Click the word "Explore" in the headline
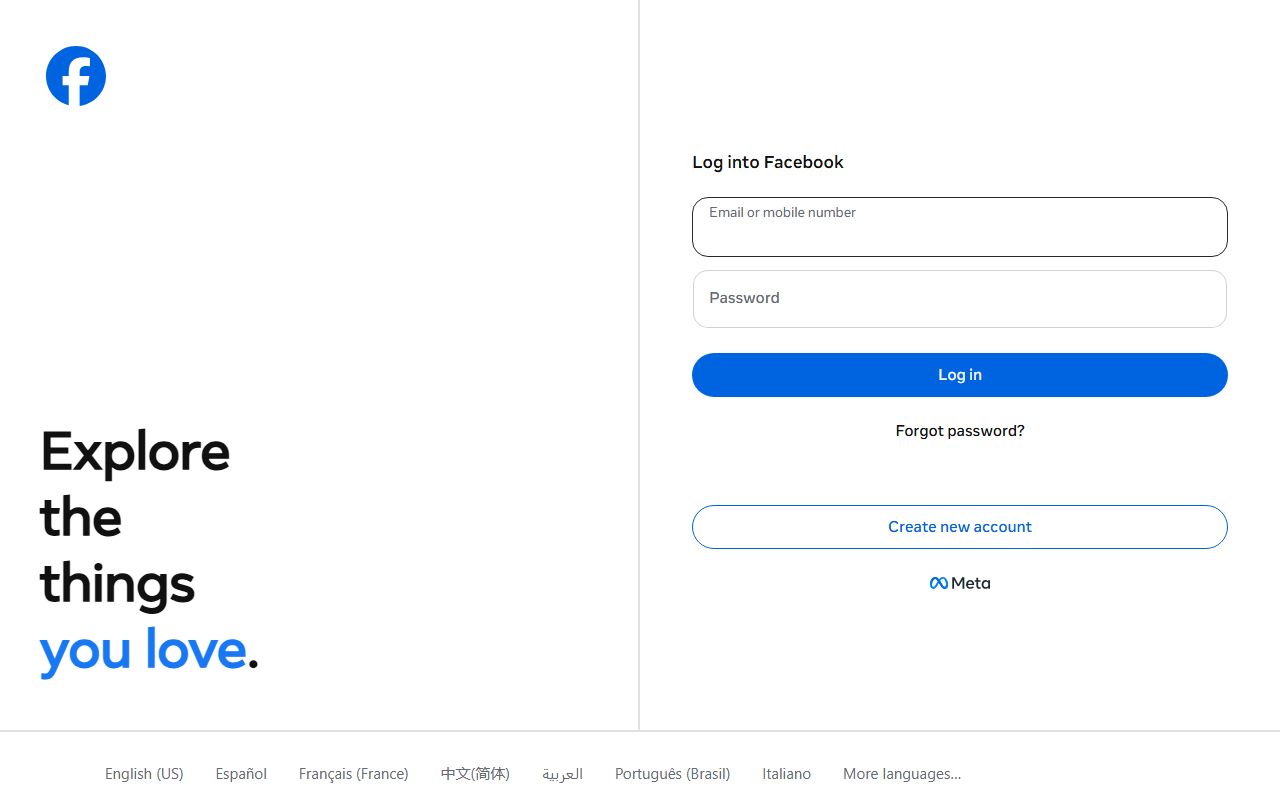 (135, 452)
